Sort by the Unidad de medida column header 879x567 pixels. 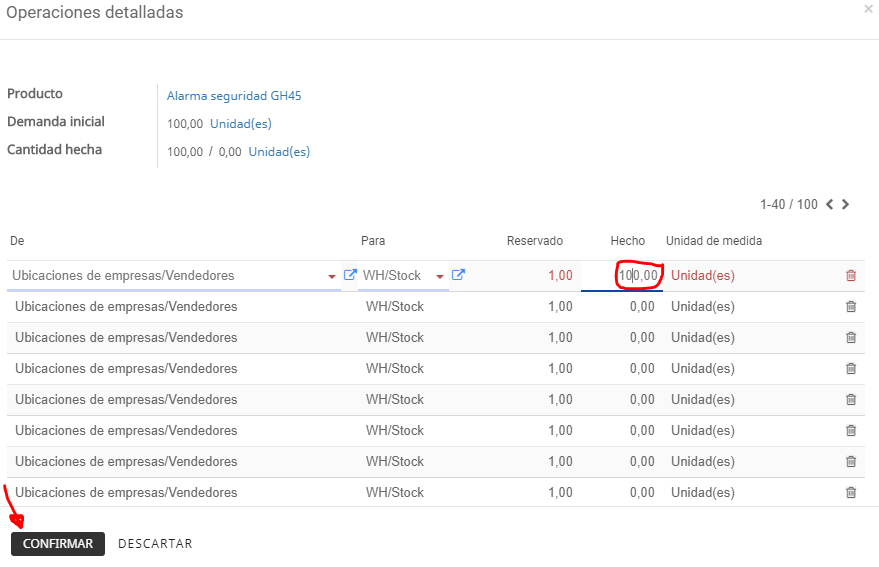[714, 241]
